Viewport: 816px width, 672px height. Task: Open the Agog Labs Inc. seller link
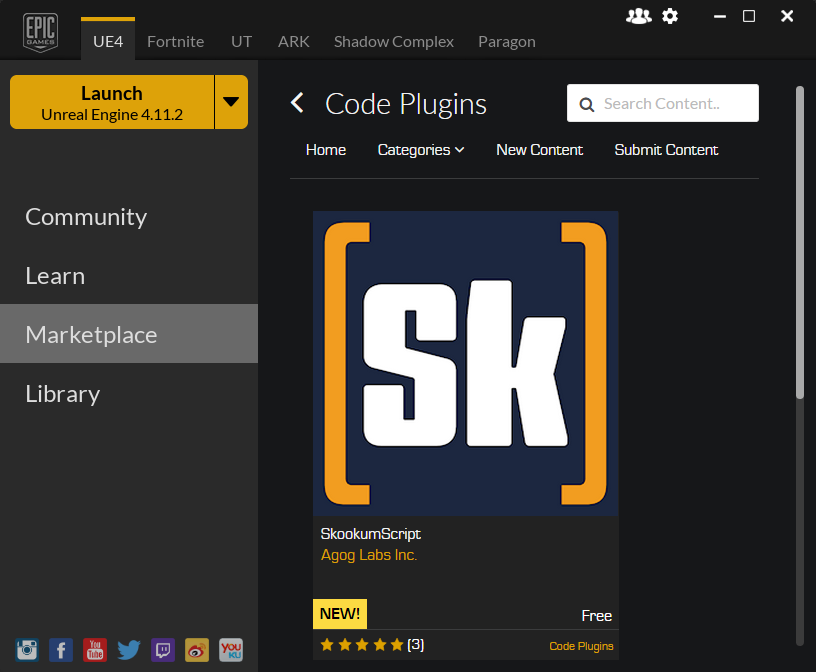click(369, 555)
